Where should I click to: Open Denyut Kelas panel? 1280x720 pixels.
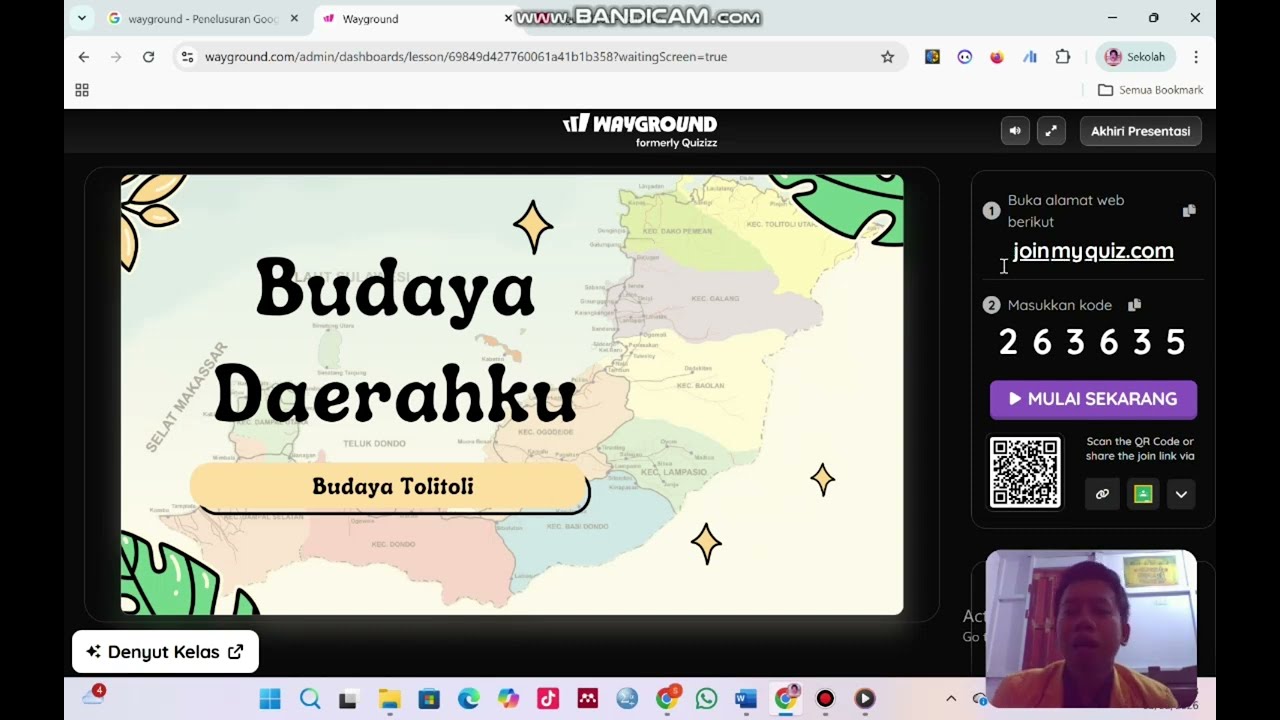pos(165,652)
